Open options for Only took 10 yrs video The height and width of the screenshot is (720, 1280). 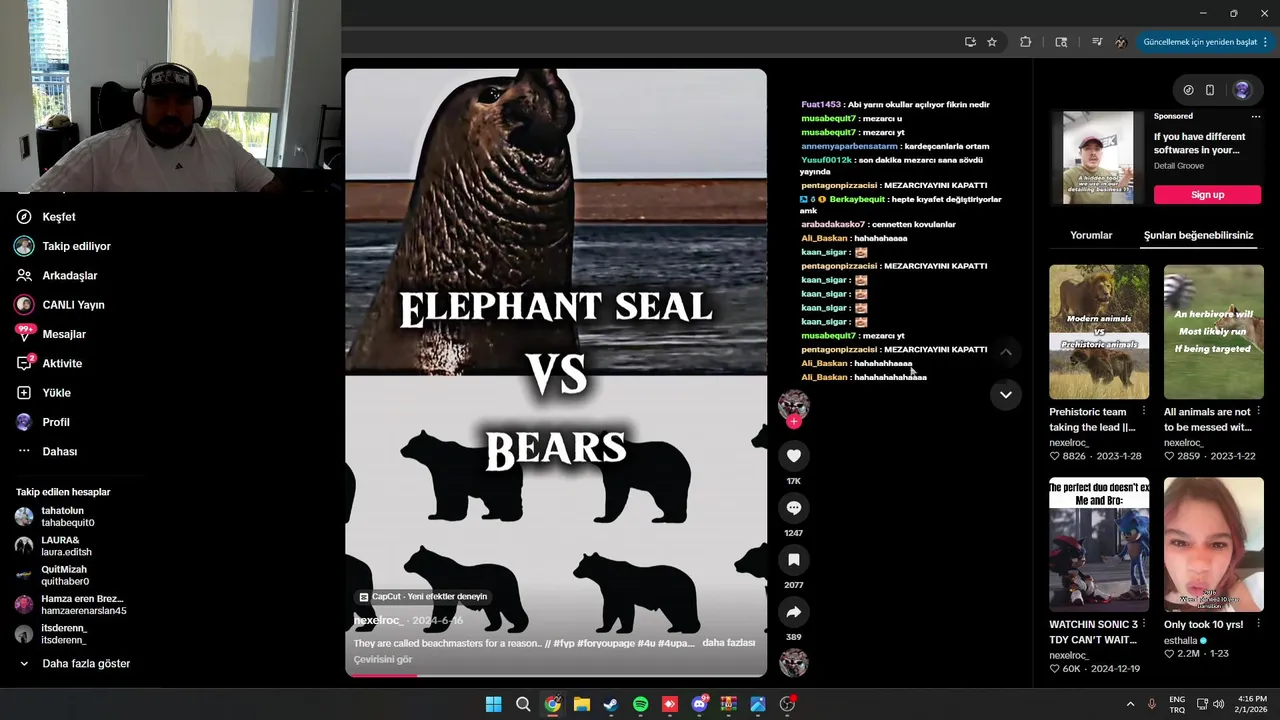point(1258,624)
